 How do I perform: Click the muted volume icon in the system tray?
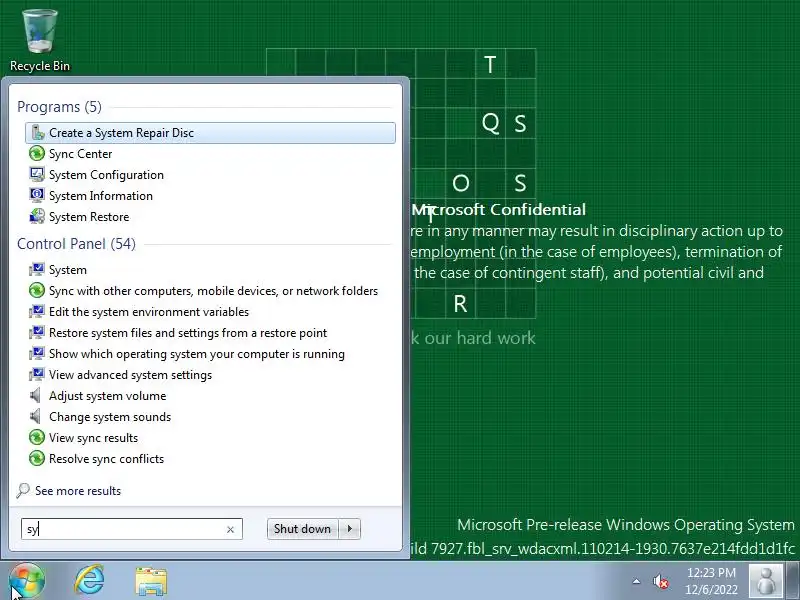coord(660,581)
